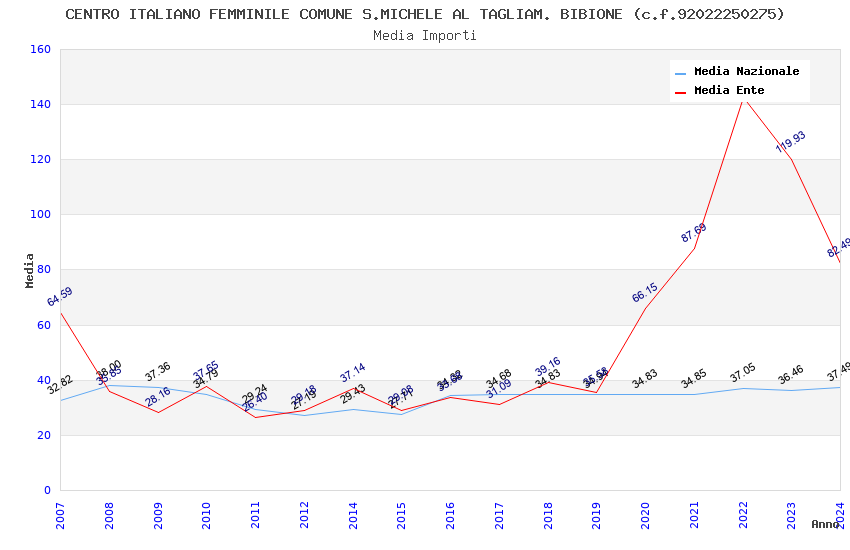Screen dimensions: 850x550
Task: Click y-axis tick label 120
Action: coord(41,159)
